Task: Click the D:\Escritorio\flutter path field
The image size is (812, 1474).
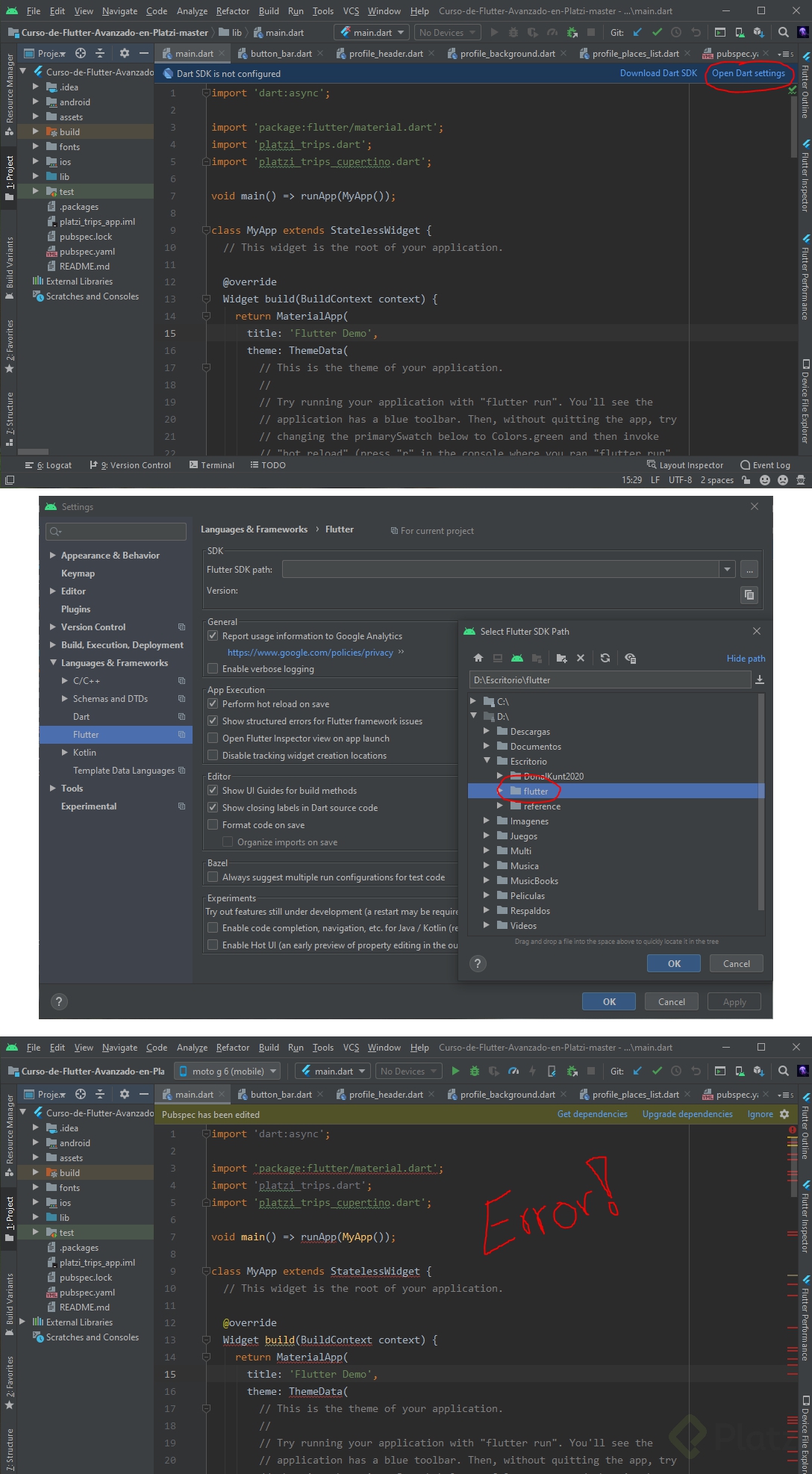Action: (610, 680)
